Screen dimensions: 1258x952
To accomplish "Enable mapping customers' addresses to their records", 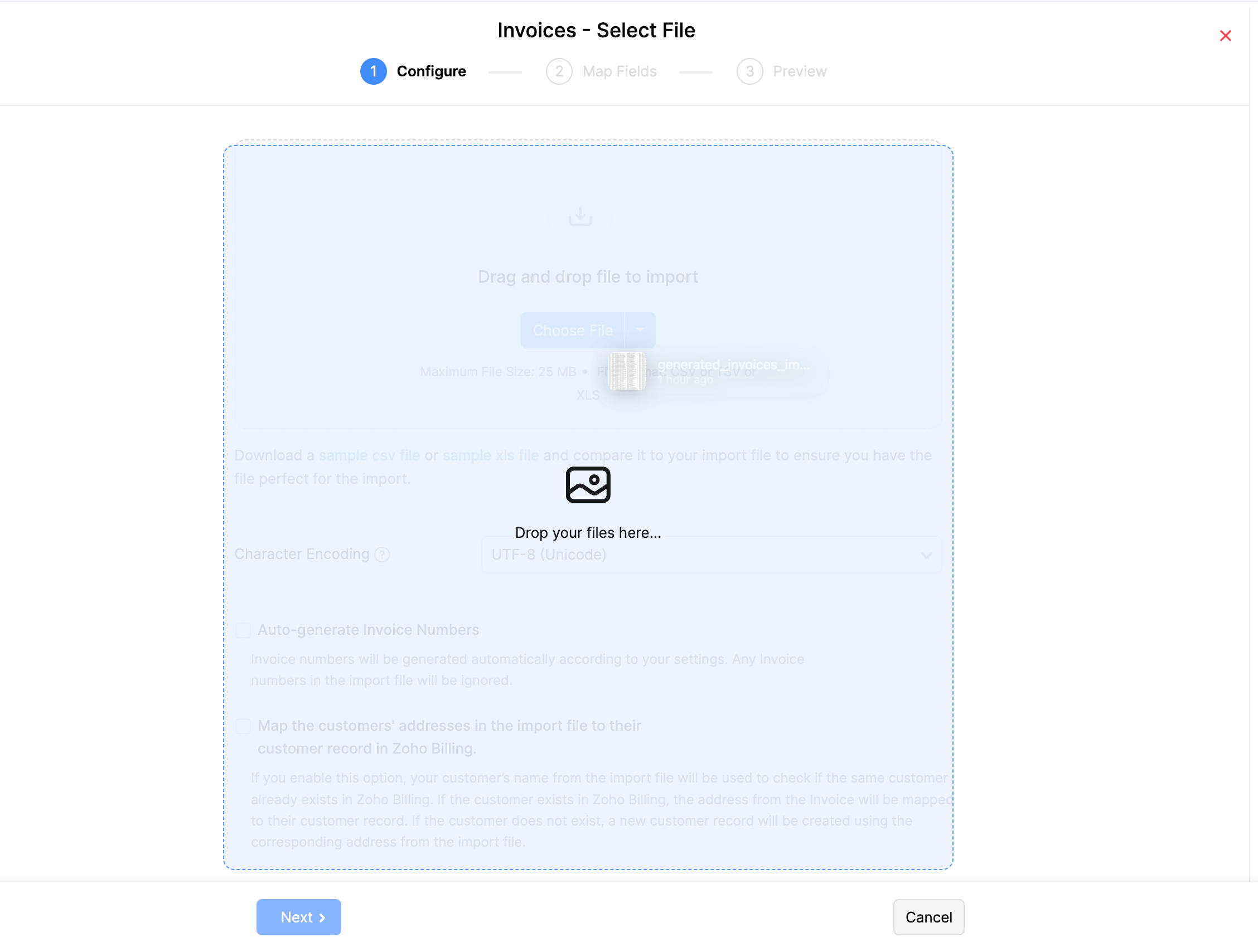I will coord(244,726).
